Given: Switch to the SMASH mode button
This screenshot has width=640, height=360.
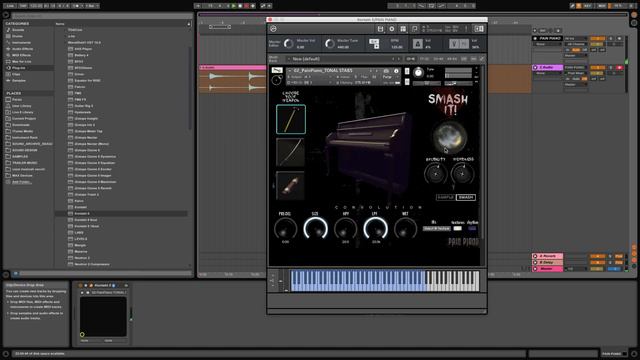Looking at the screenshot, I should [466, 197].
